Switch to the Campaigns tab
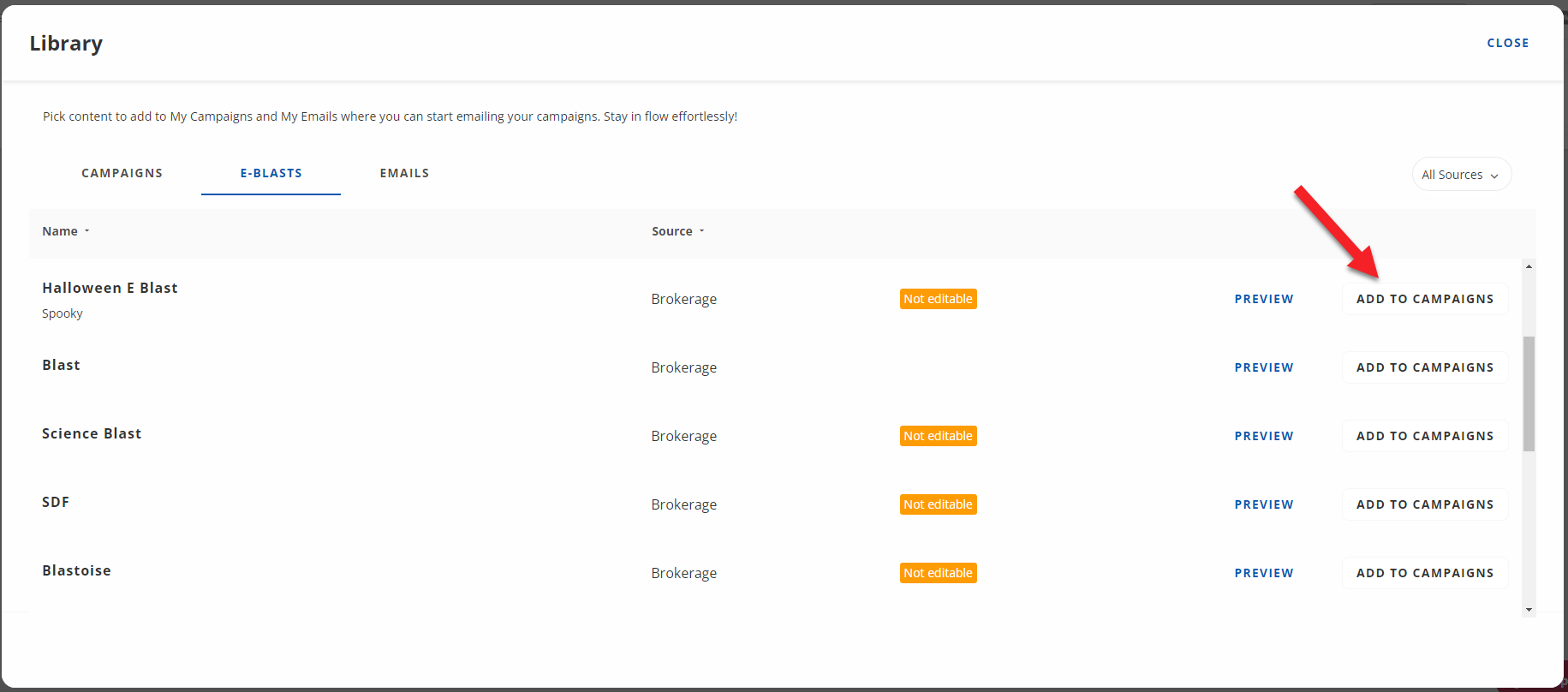The image size is (1568, 692). click(122, 173)
